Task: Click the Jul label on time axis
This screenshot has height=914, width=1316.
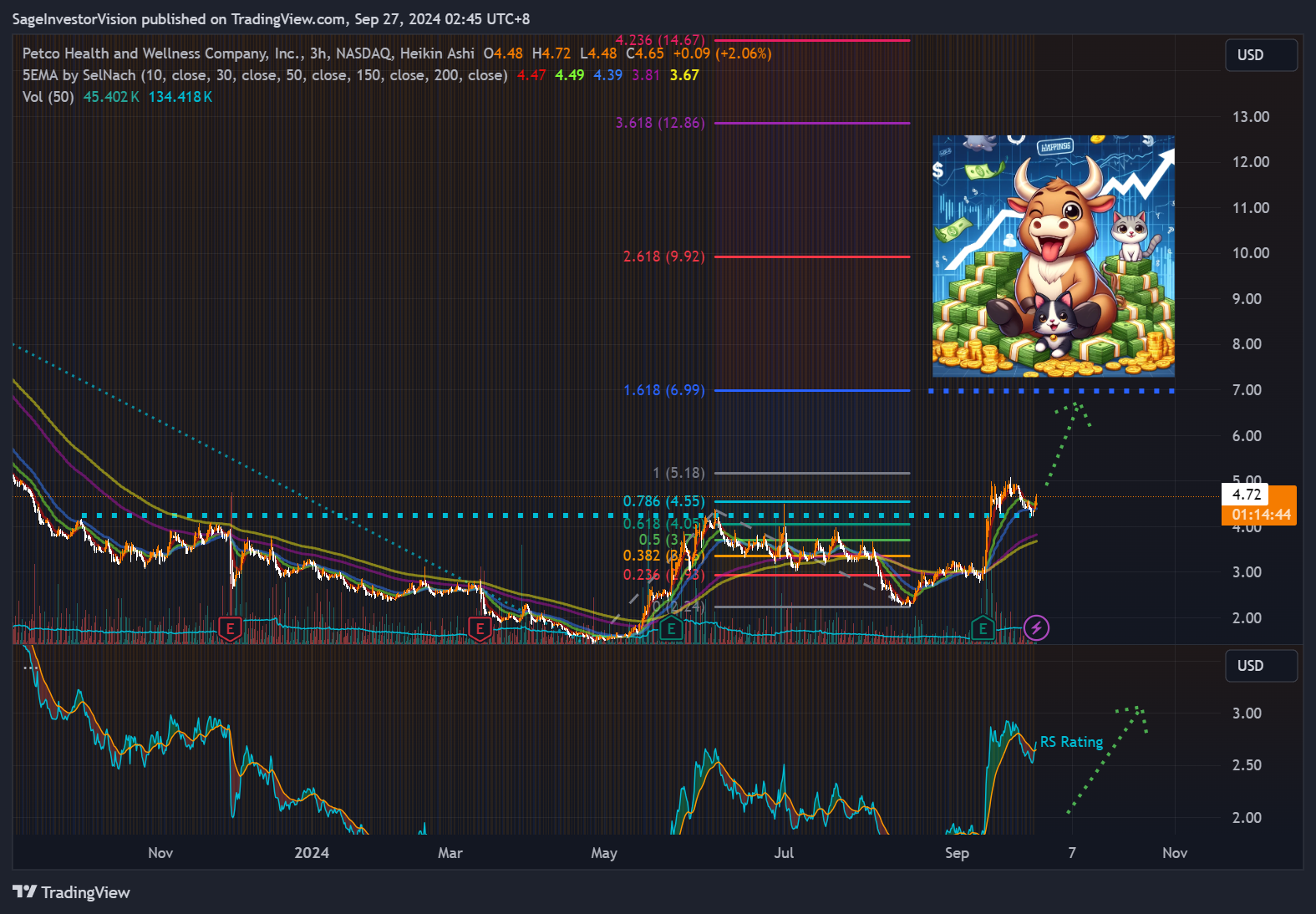Action: point(784,853)
